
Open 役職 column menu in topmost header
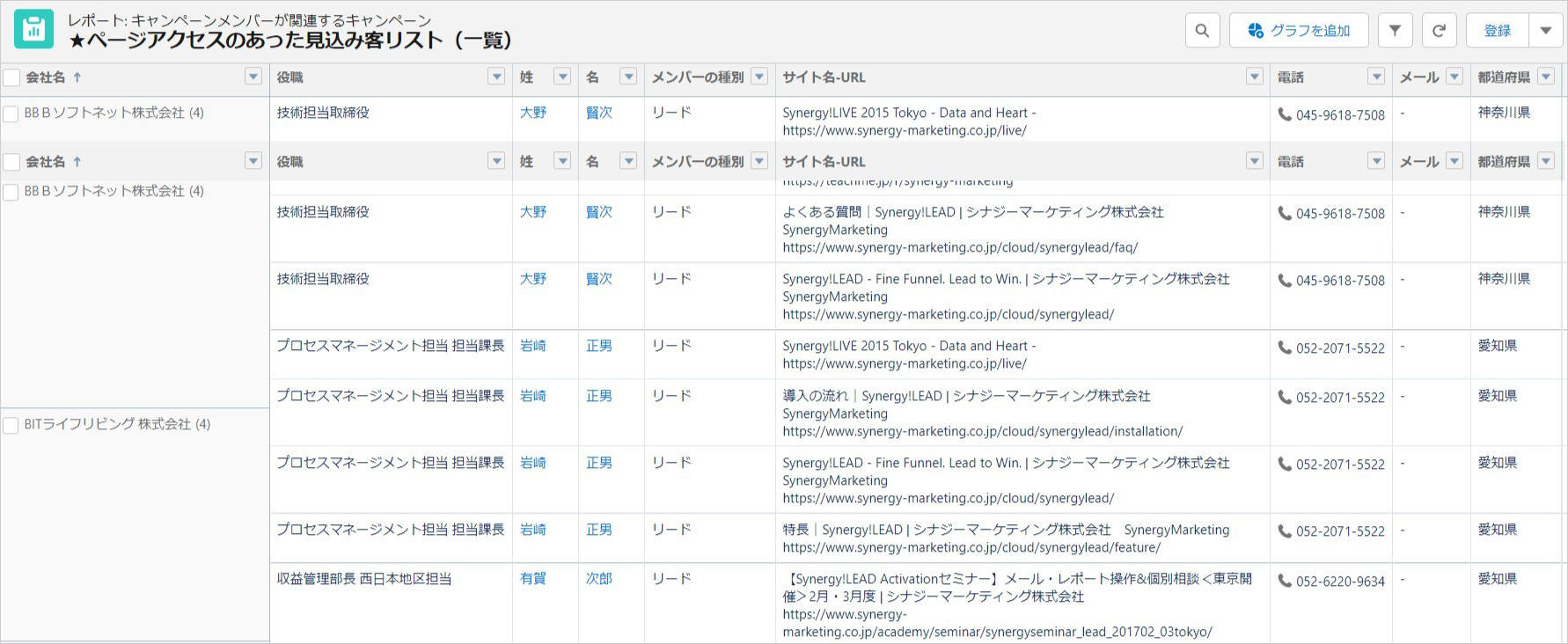click(496, 77)
